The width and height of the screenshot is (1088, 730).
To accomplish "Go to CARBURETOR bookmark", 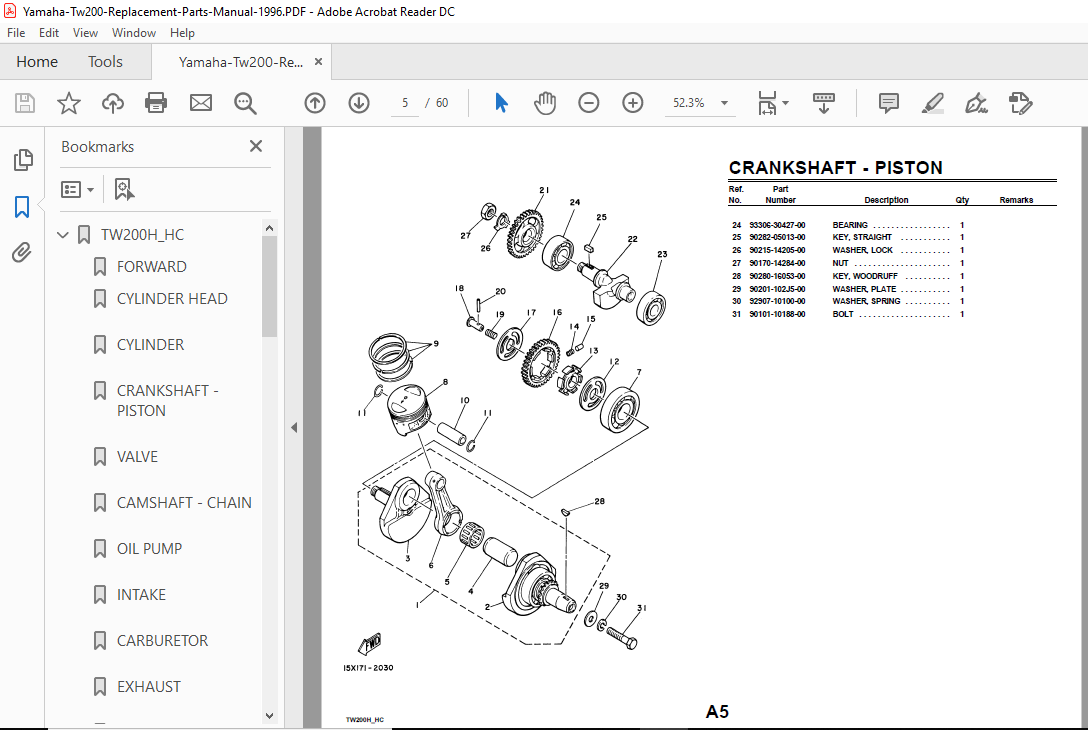I will pyautogui.click(x=162, y=640).
